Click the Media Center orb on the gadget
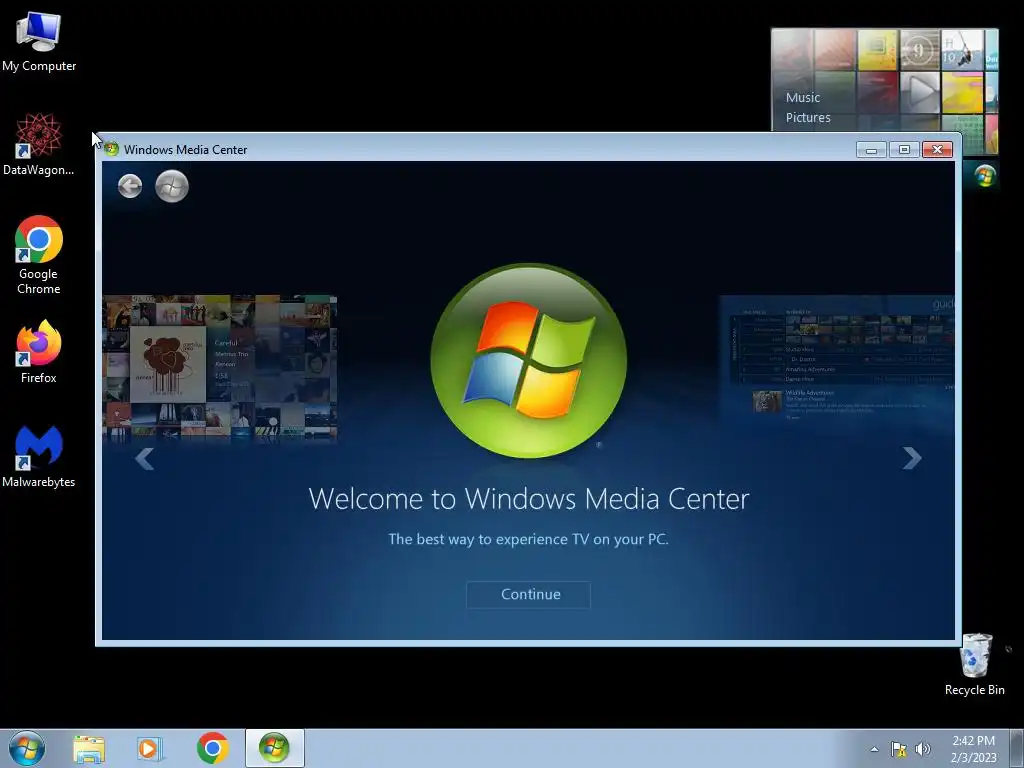The width and height of the screenshot is (1024, 768). click(985, 176)
